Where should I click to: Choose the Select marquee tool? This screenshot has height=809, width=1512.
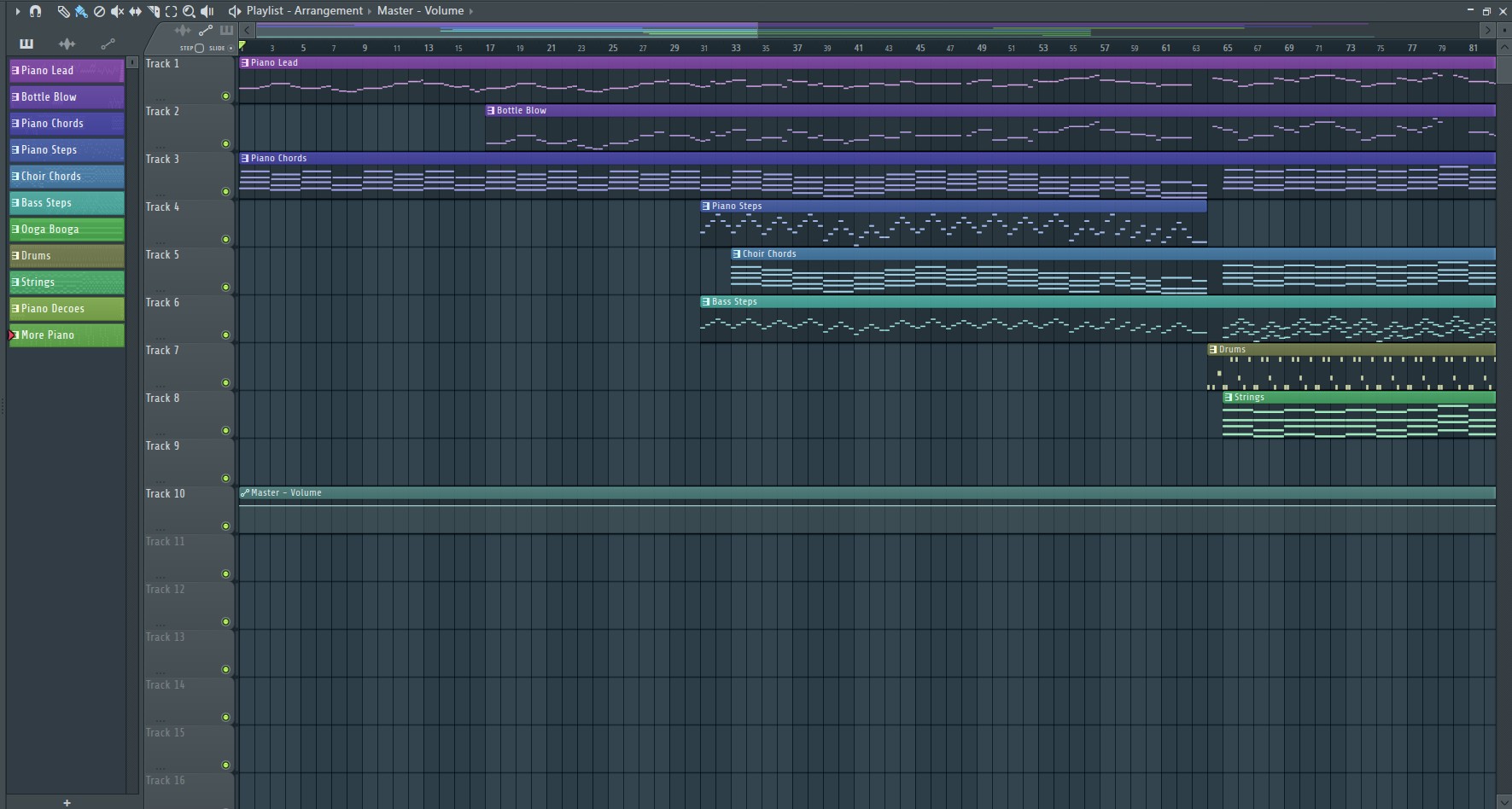(x=172, y=11)
